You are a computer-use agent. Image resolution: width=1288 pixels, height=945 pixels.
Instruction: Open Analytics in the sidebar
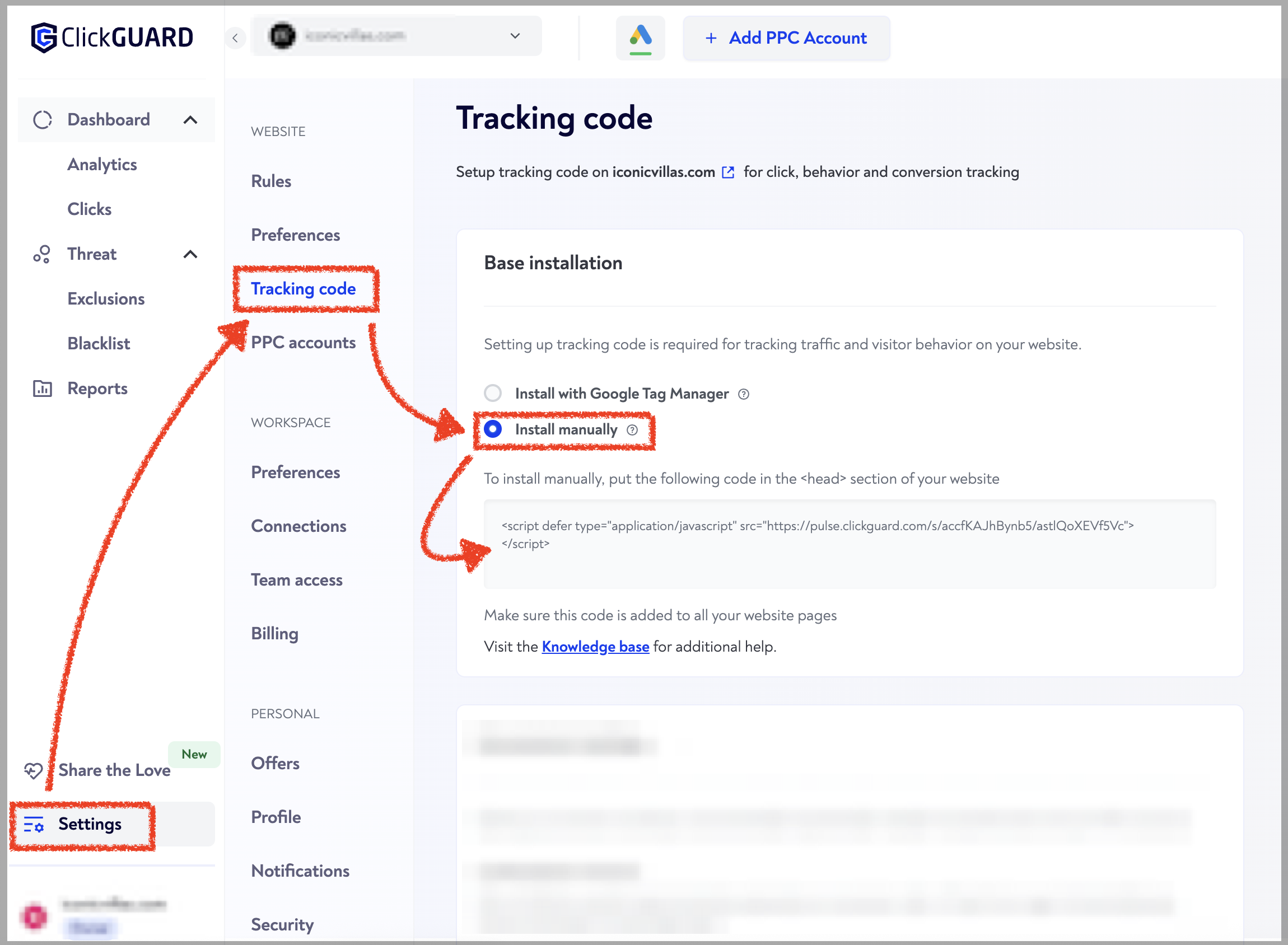click(102, 165)
